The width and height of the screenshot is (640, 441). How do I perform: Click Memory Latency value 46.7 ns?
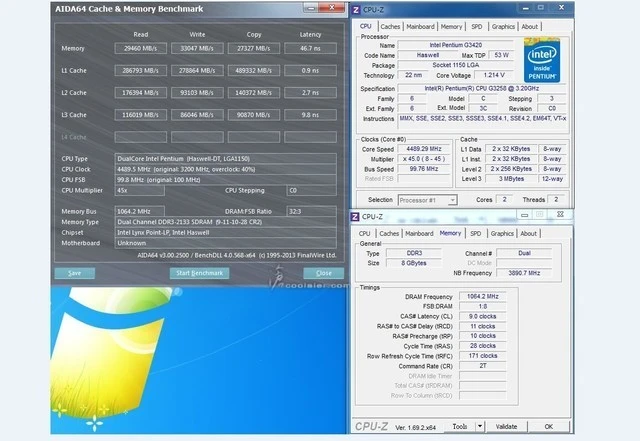pyautogui.click(x=310, y=48)
